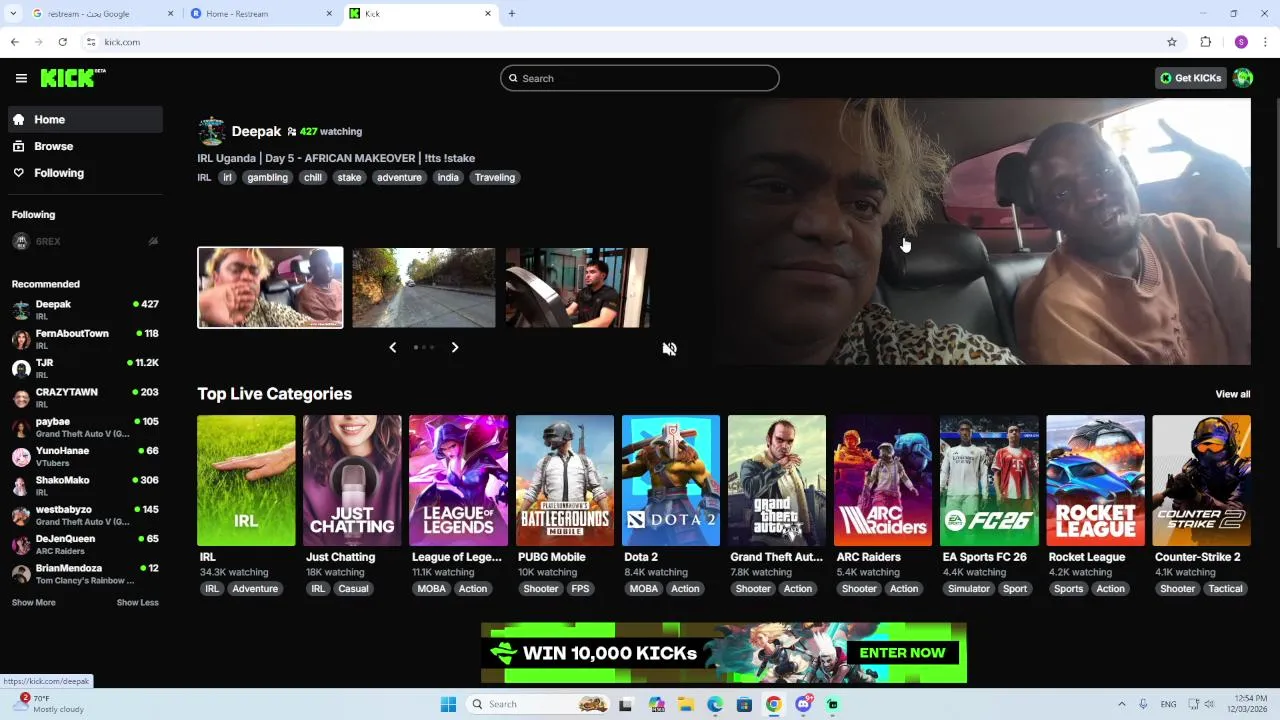This screenshot has height=720, width=1280.
Task: Open YunoHanae in Recommended list
Action: click(x=85, y=456)
